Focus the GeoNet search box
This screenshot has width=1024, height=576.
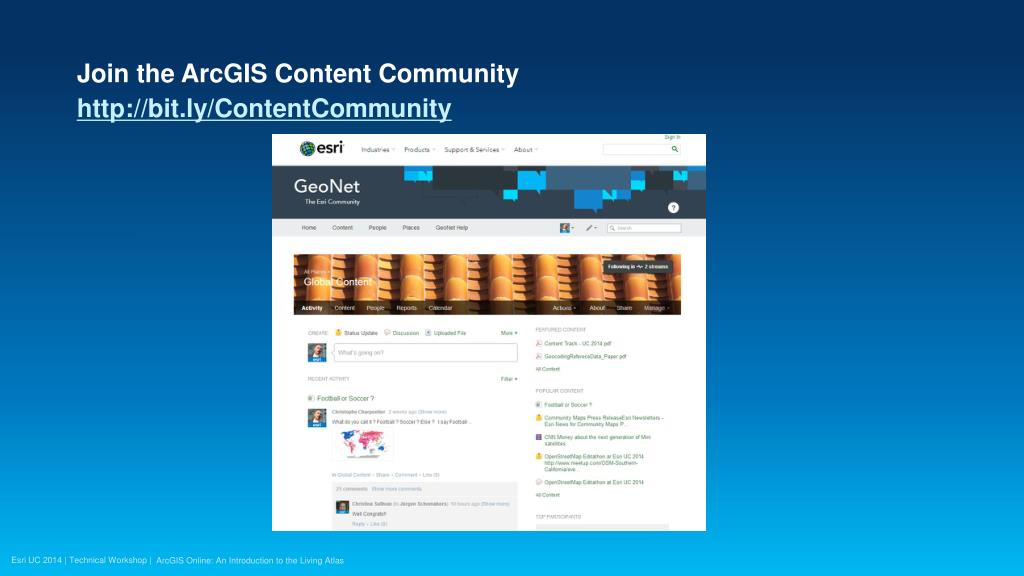[x=644, y=228]
